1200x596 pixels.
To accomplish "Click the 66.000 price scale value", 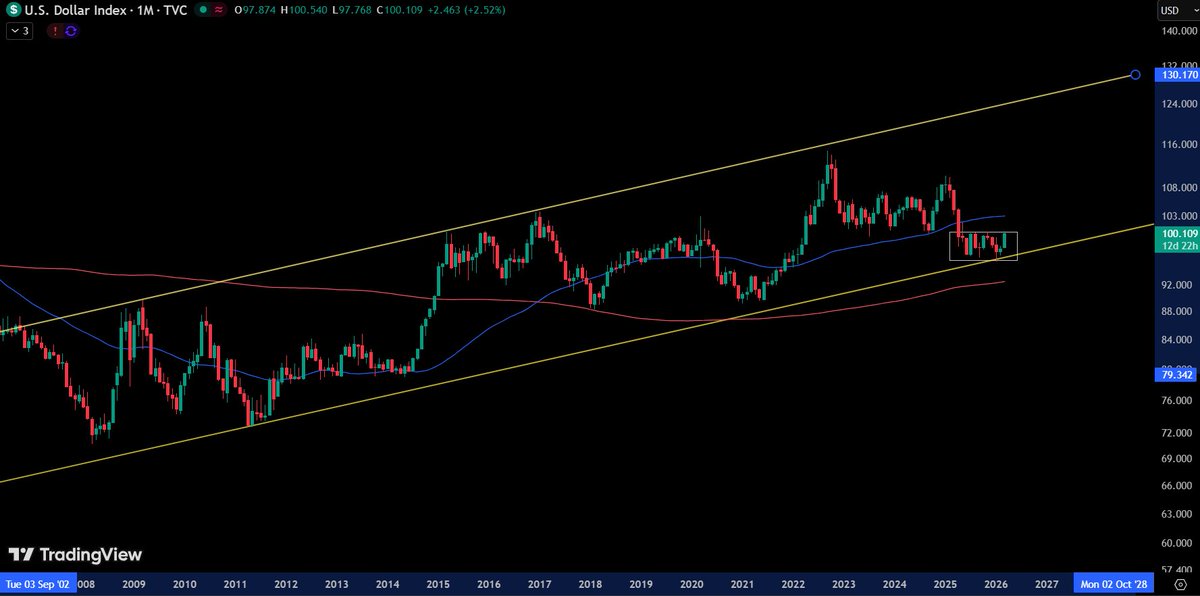I will pyautogui.click(x=1177, y=486).
